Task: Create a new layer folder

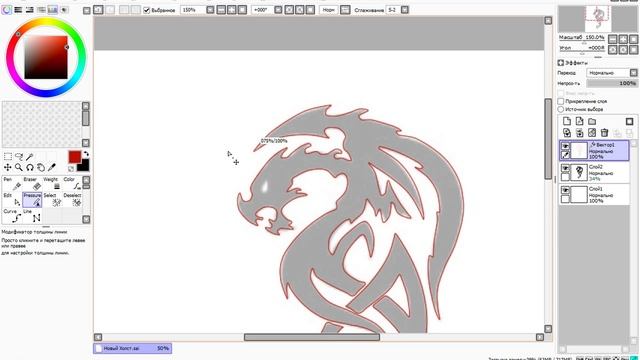Action: 592,121
